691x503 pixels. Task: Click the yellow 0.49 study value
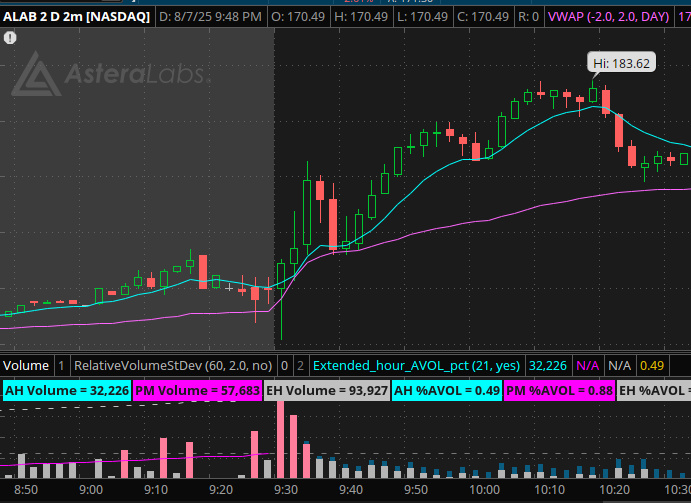652,365
